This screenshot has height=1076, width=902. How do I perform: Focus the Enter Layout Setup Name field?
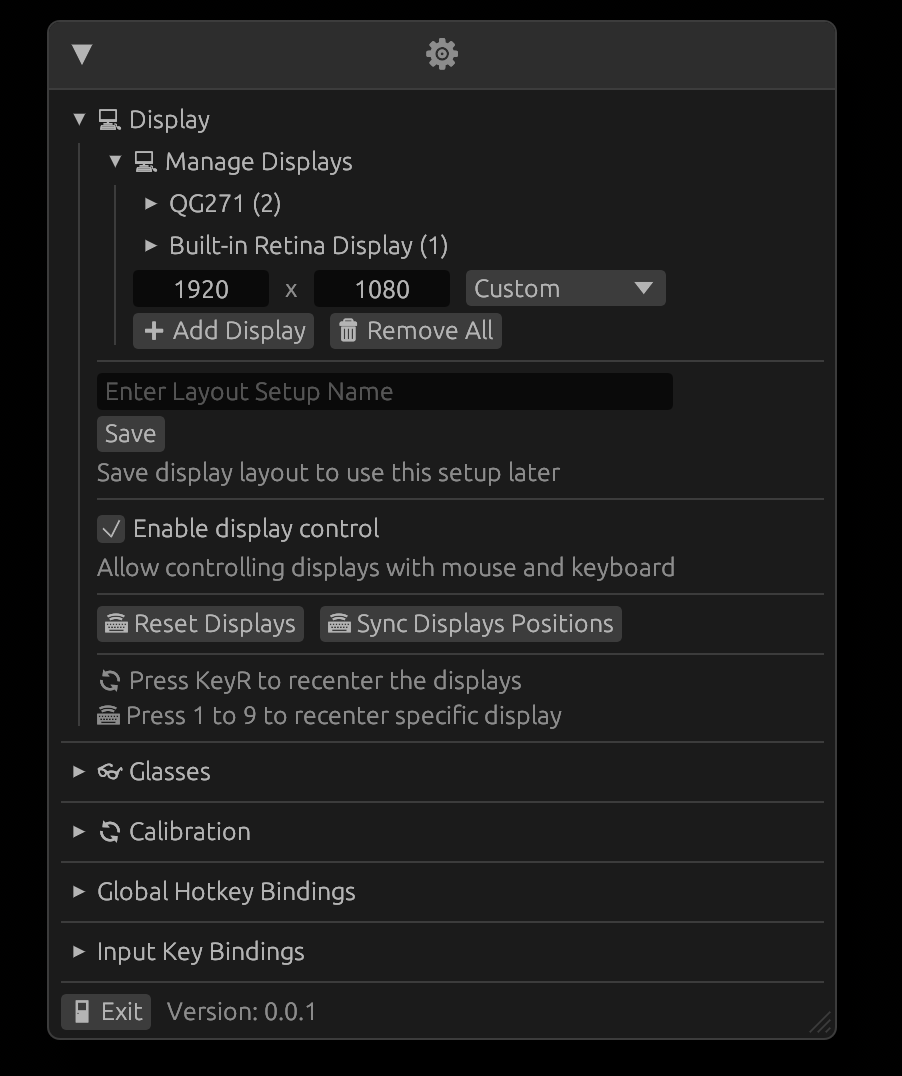pyautogui.click(x=384, y=392)
